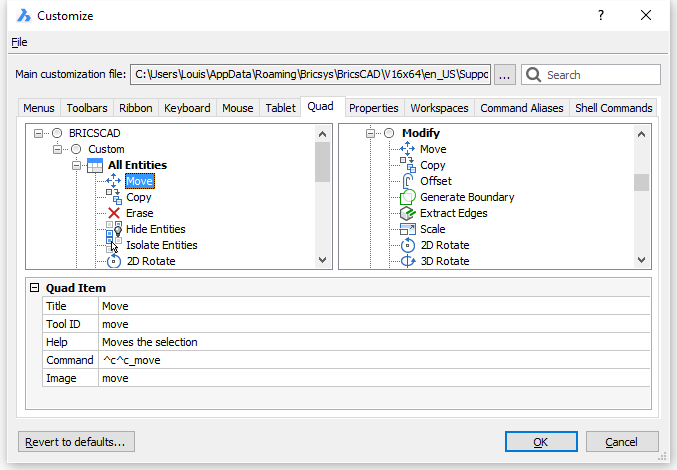Viewport: 677px width, 470px height.
Task: Click the red Erase X icon
Action: [114, 213]
